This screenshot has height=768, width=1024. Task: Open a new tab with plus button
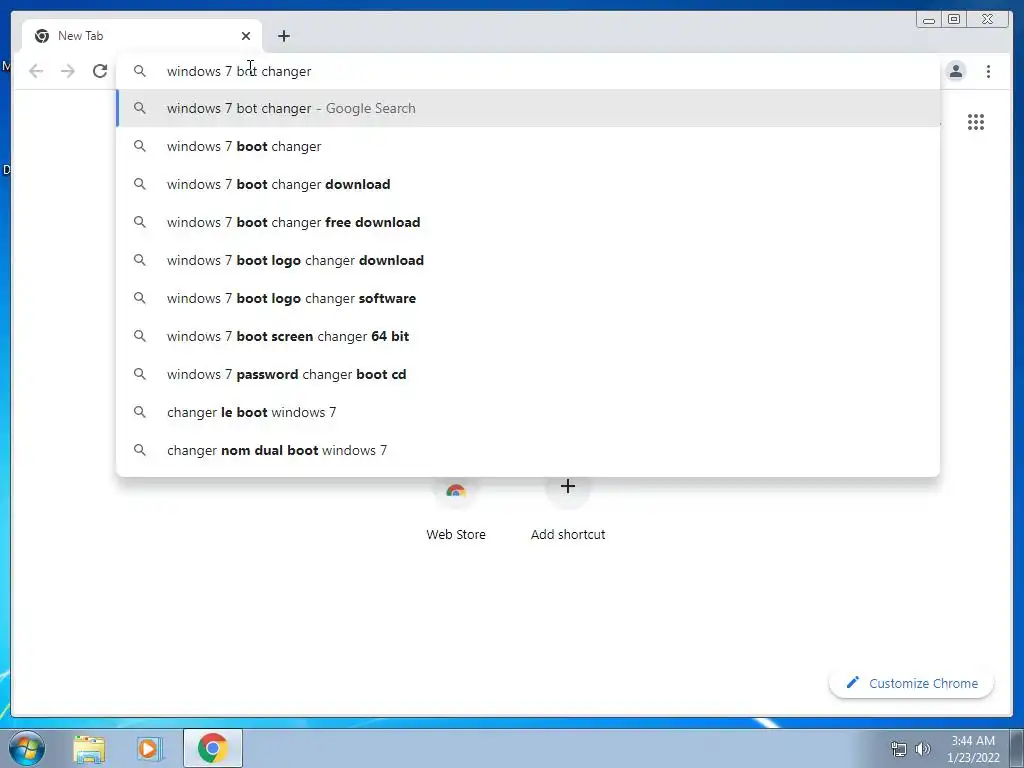[283, 36]
